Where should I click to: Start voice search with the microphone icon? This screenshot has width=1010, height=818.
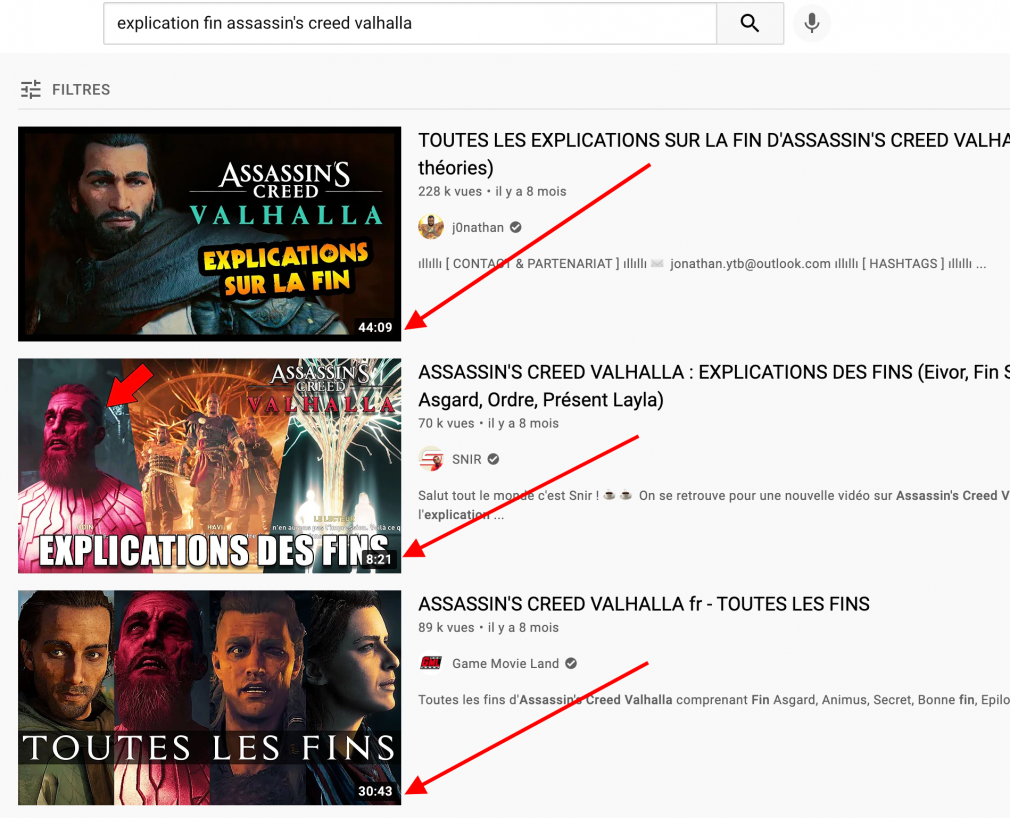pos(812,23)
